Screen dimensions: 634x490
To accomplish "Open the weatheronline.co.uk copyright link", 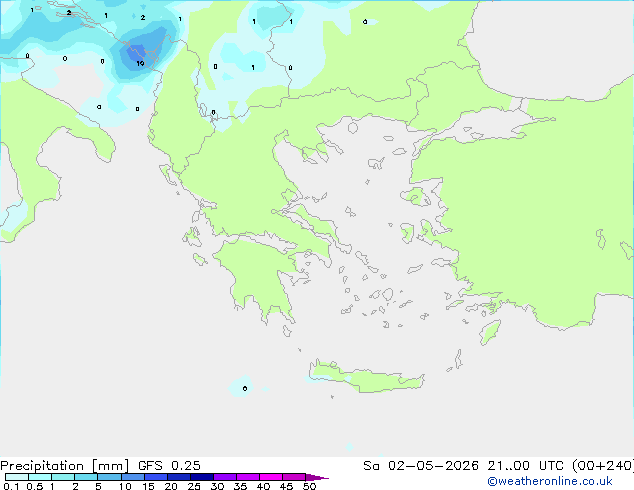I will (x=549, y=481).
